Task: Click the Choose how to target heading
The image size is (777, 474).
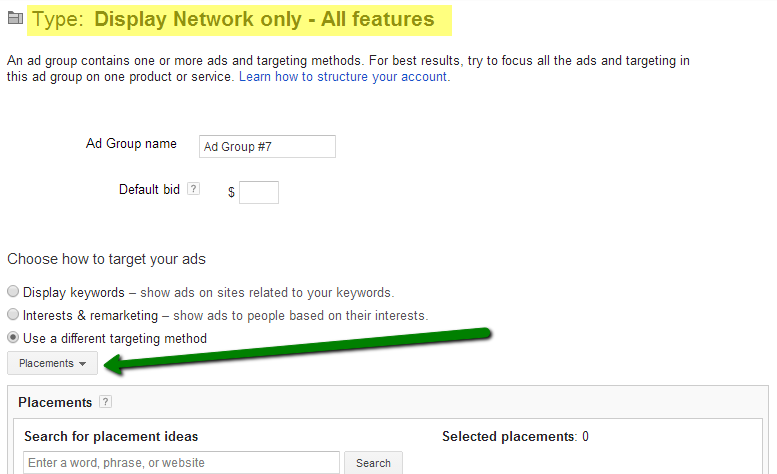Action: (107, 259)
